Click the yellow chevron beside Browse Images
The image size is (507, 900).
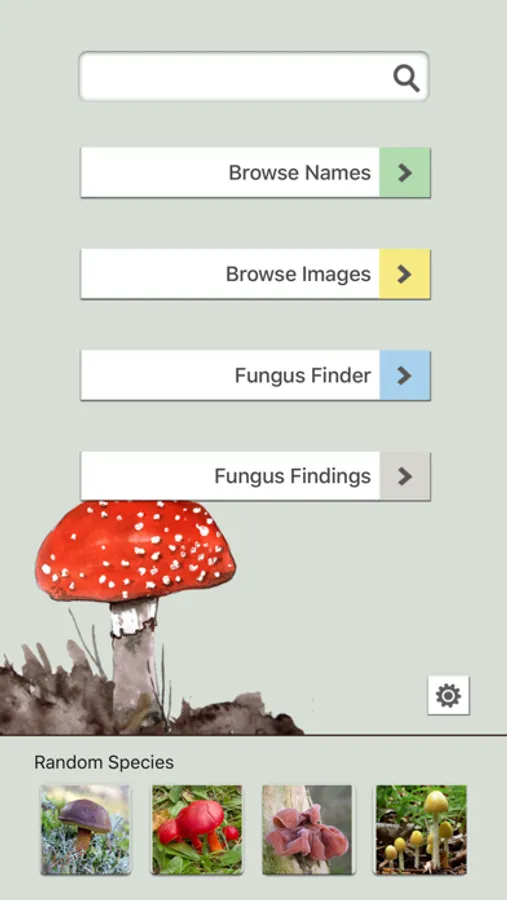tap(405, 274)
